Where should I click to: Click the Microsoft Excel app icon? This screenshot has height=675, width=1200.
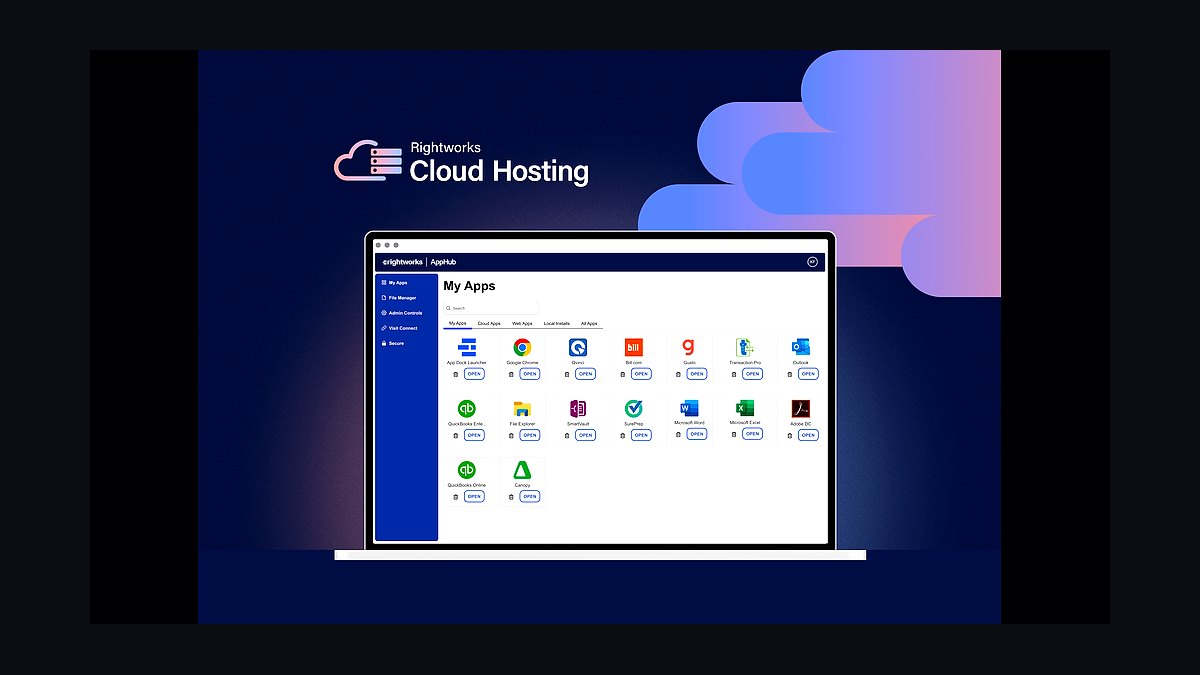pyautogui.click(x=745, y=408)
